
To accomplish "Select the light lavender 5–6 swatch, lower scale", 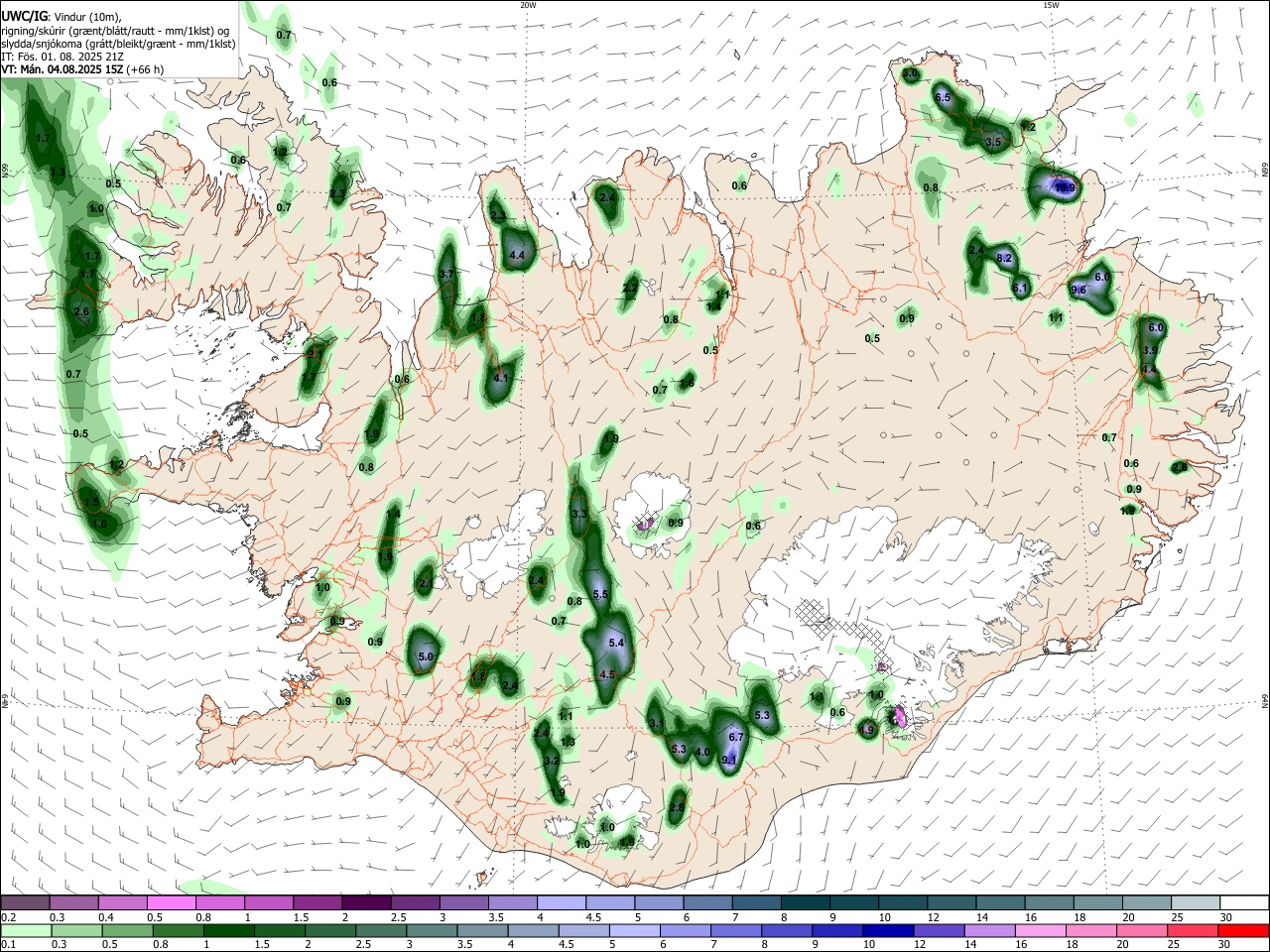I will click(x=634, y=930).
